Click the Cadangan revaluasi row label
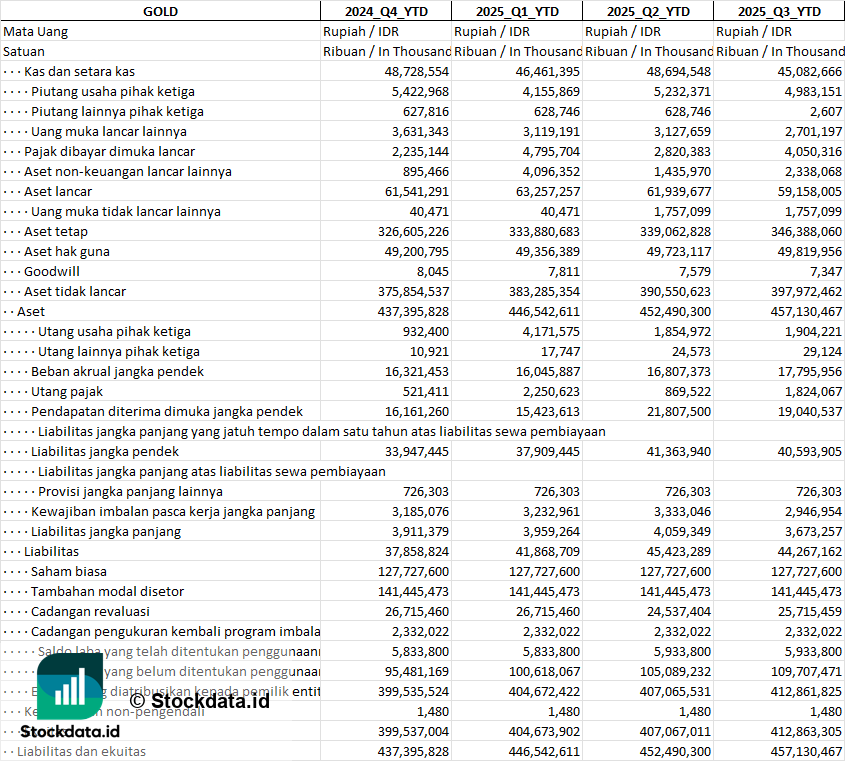Image resolution: width=845 pixels, height=761 pixels. (90, 611)
